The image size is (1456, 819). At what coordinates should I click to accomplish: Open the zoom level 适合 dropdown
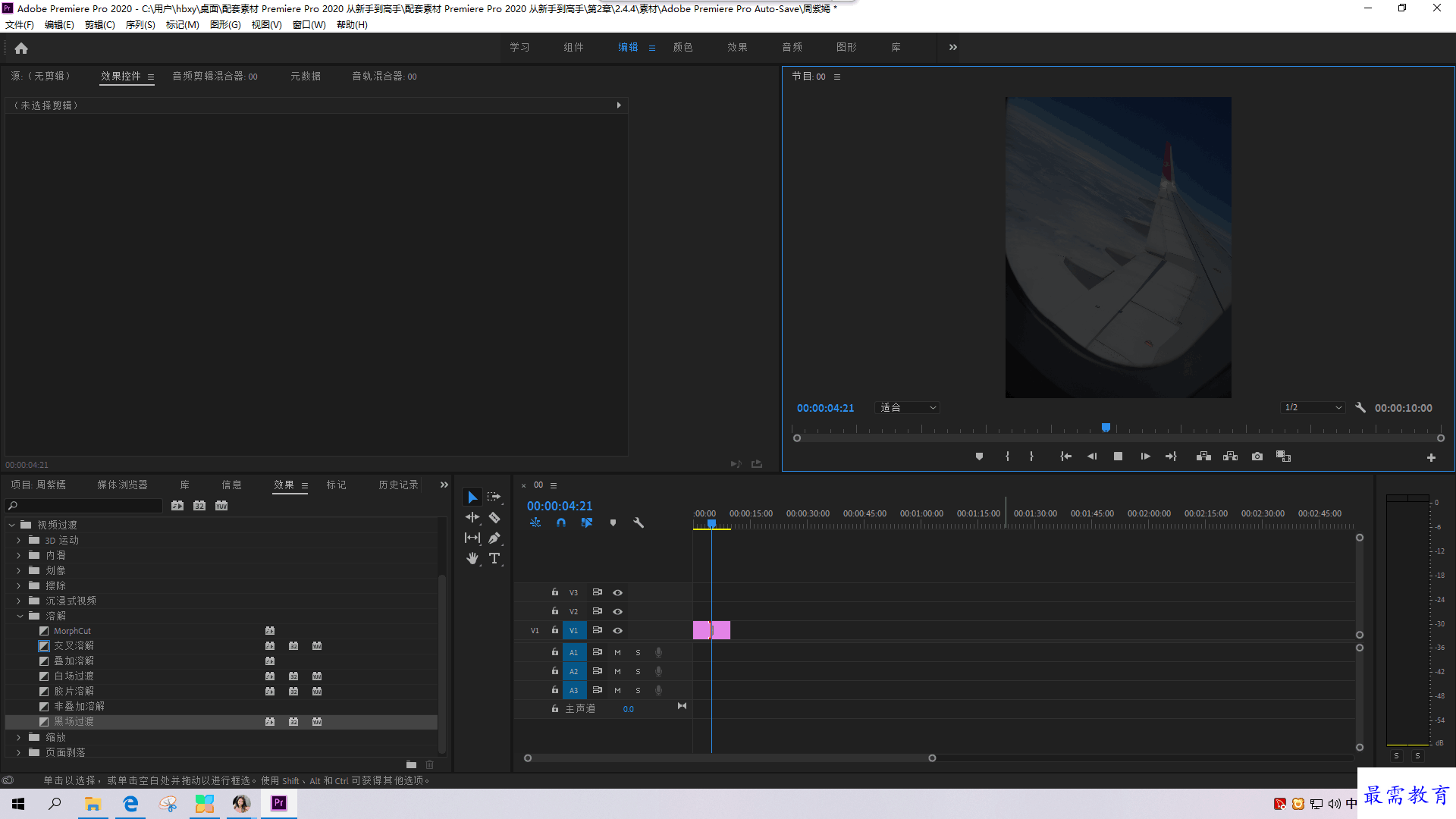point(908,407)
